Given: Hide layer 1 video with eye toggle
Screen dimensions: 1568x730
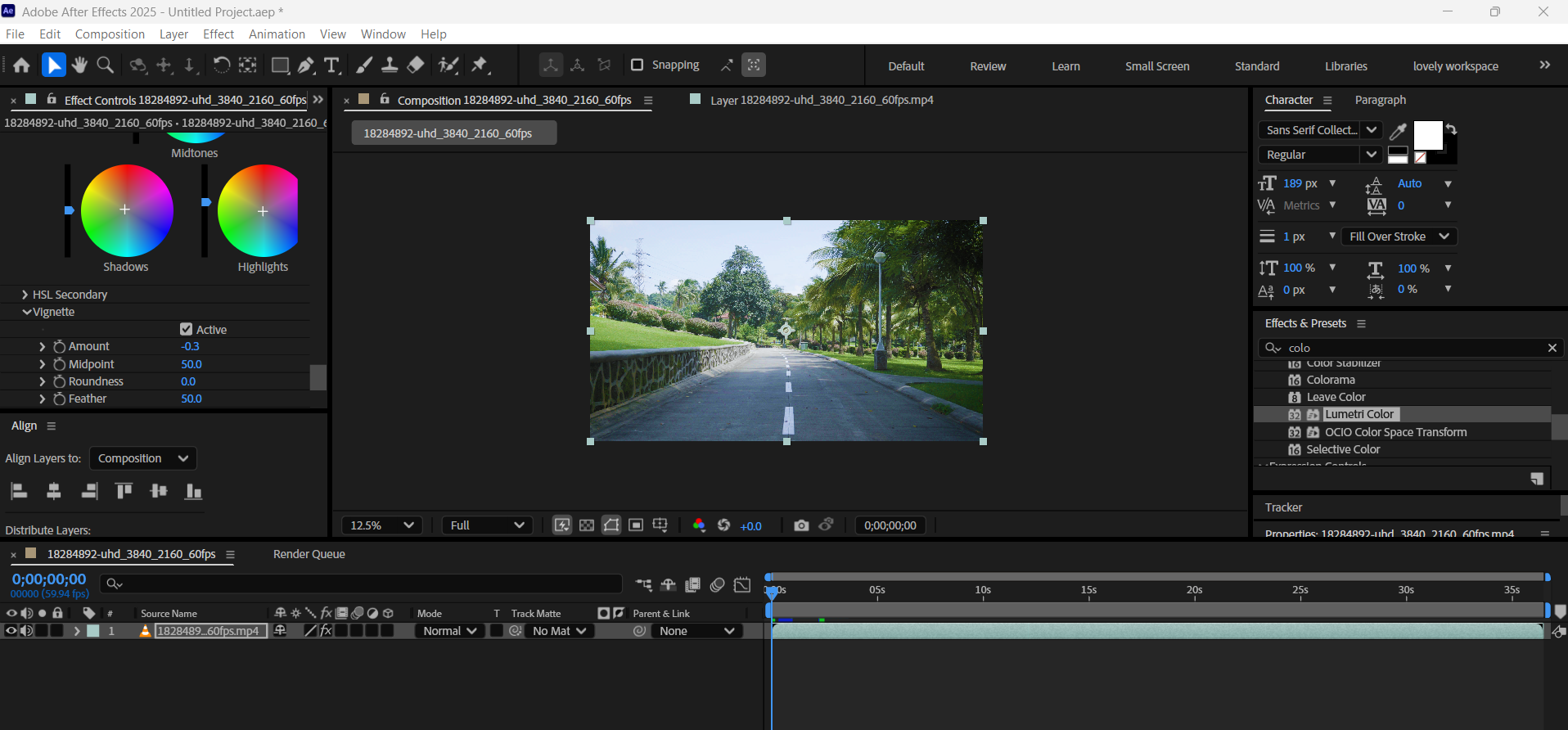Looking at the screenshot, I should [11, 631].
